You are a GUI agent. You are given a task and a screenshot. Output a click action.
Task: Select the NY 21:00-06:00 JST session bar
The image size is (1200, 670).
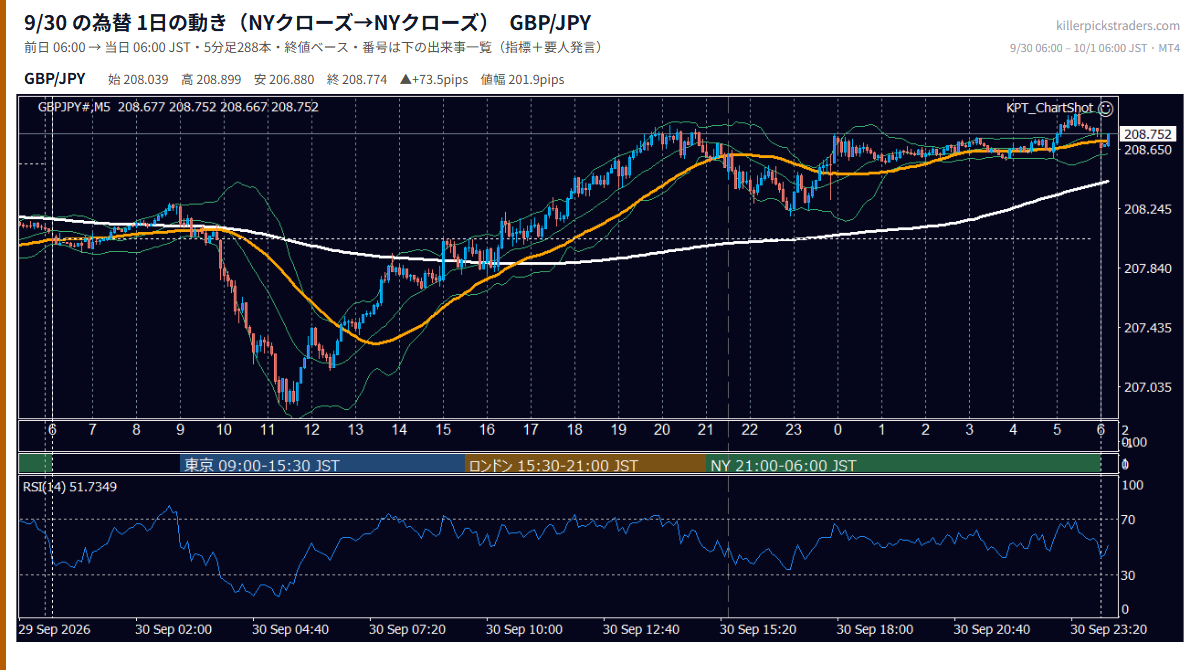[903, 465]
